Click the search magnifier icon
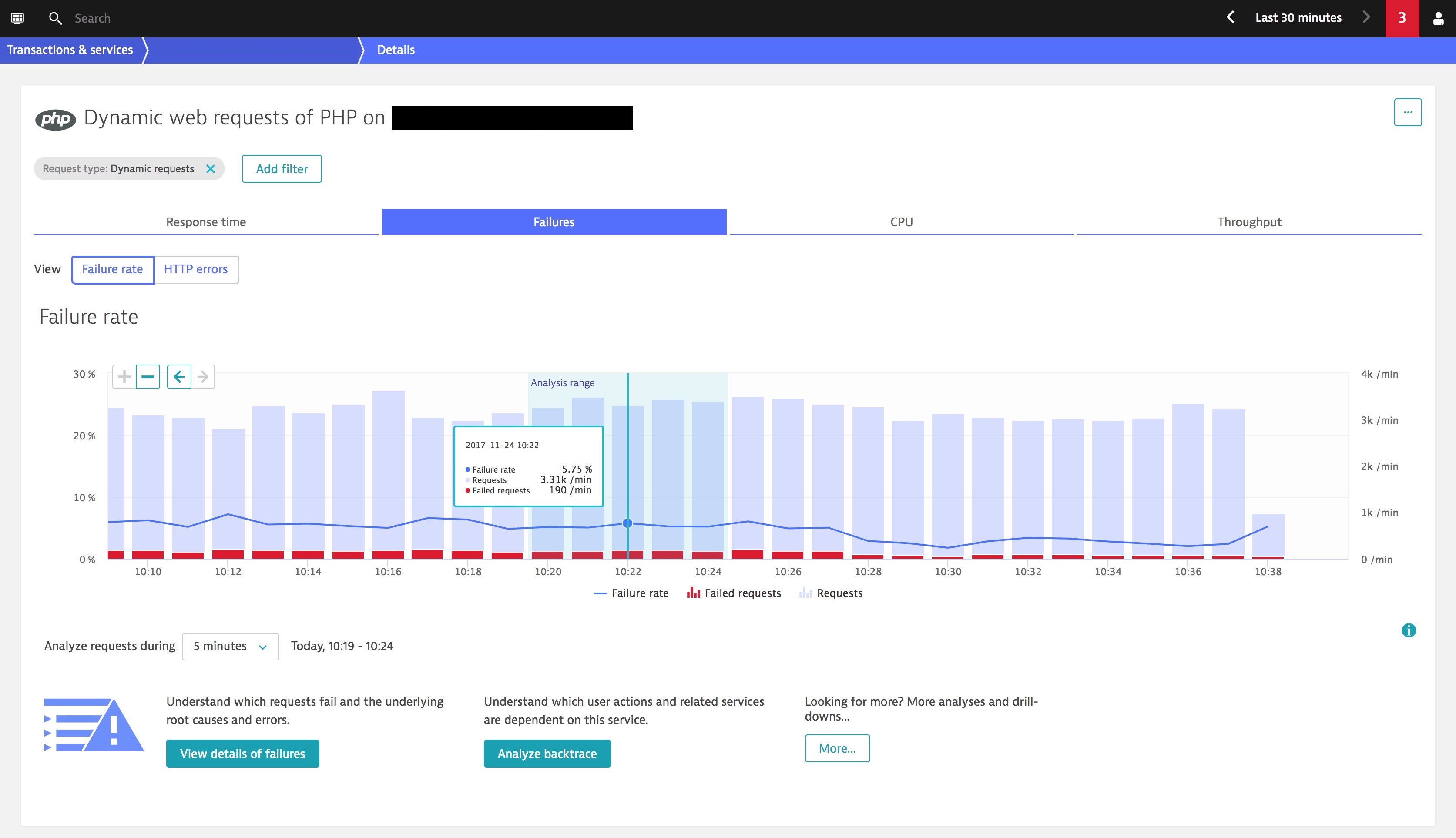Image resolution: width=1456 pixels, height=838 pixels. pyautogui.click(x=55, y=18)
